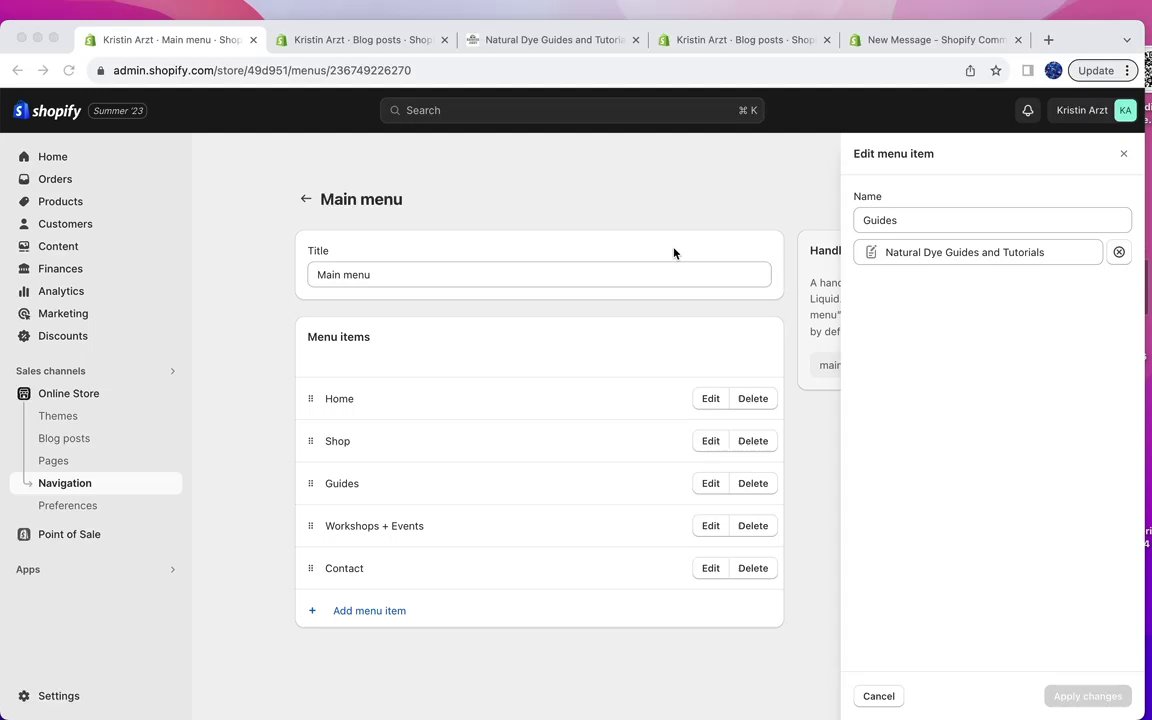Switch to Natural Dye Guides browser tab

pos(553,40)
